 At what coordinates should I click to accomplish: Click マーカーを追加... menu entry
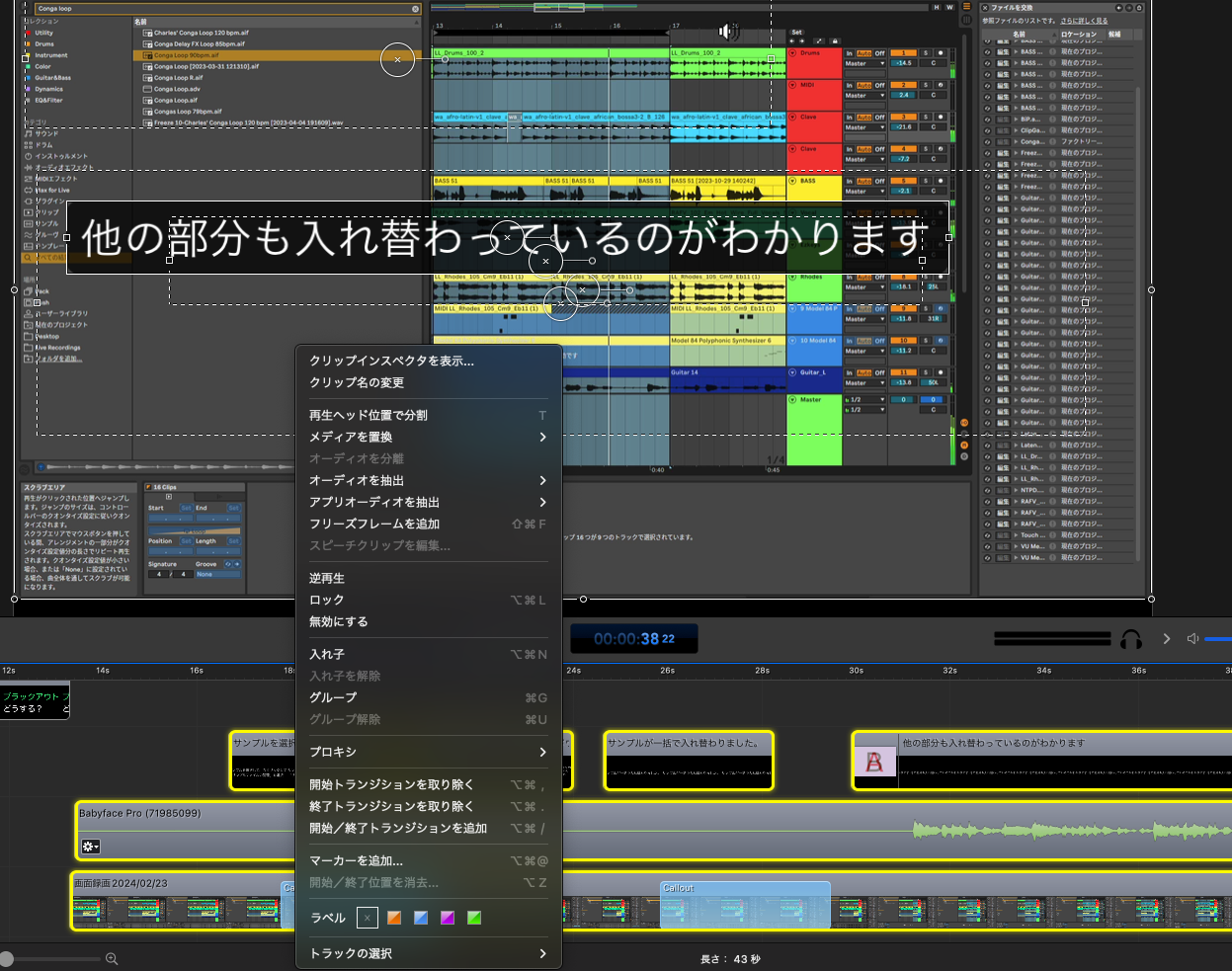356,860
